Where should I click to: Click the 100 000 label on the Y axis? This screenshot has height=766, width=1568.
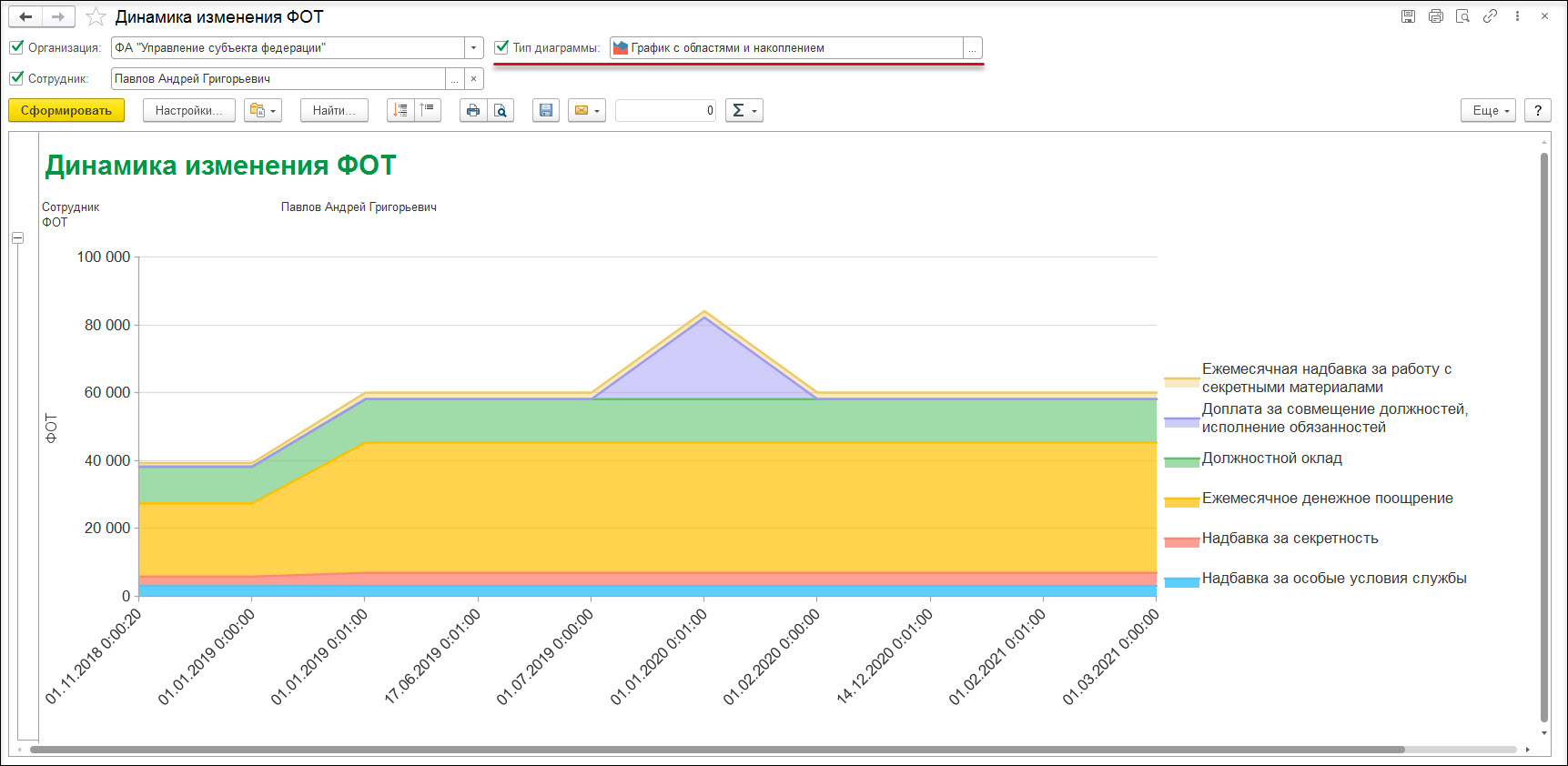(x=103, y=257)
